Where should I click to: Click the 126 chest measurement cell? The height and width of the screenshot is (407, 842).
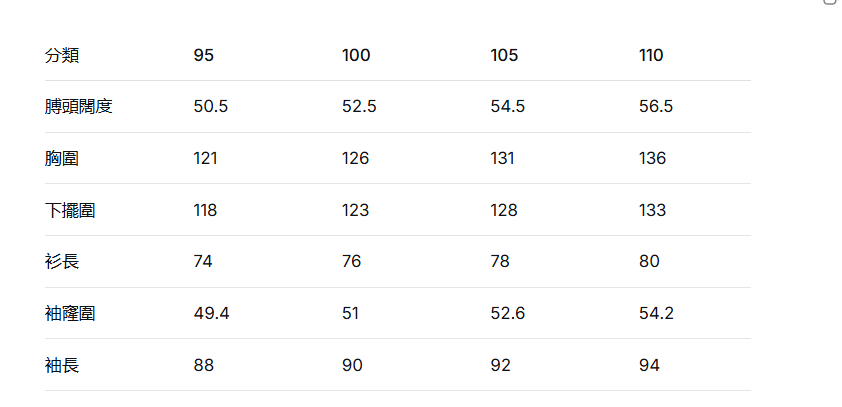(355, 158)
